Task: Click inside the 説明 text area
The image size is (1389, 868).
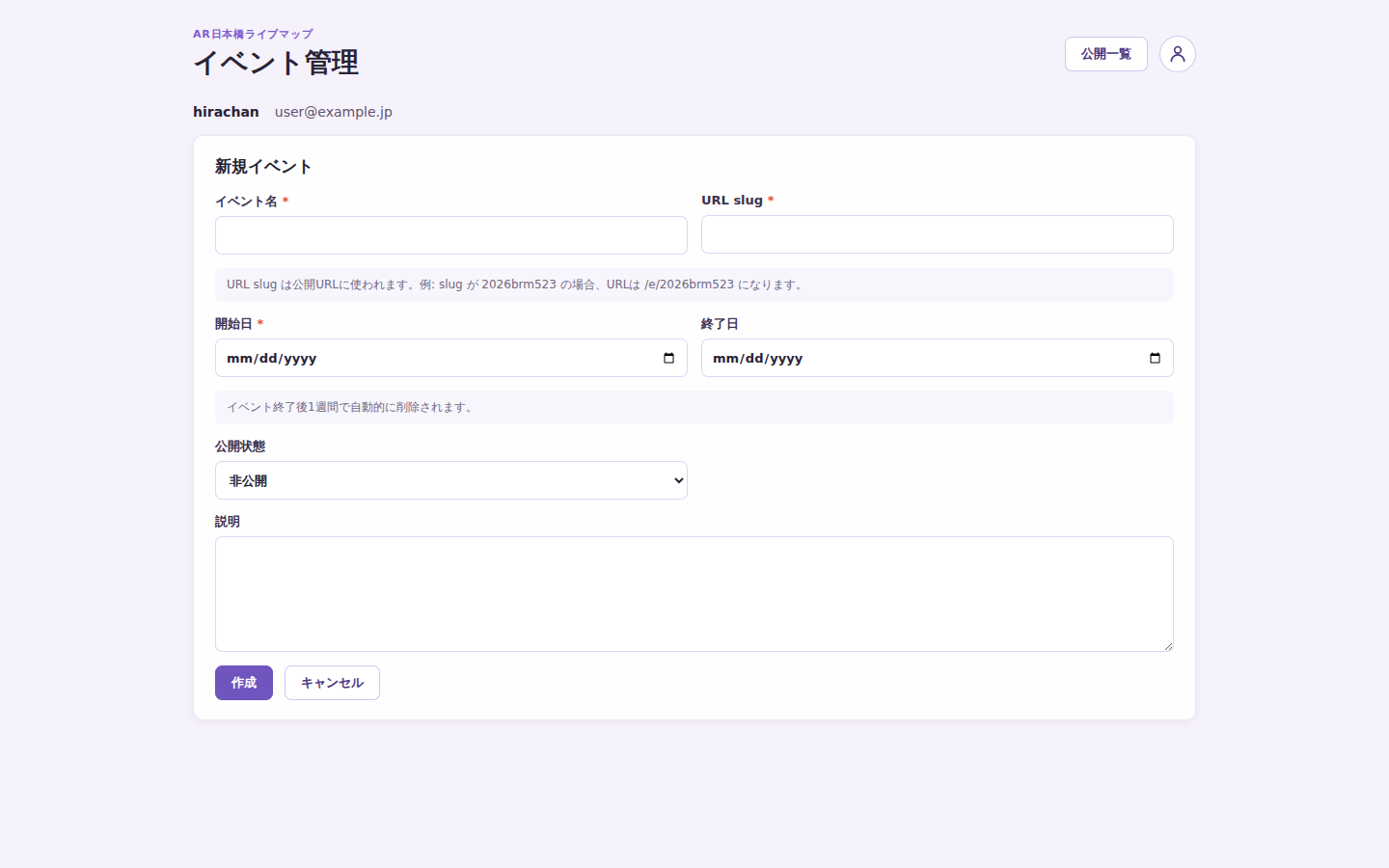Action: point(694,594)
